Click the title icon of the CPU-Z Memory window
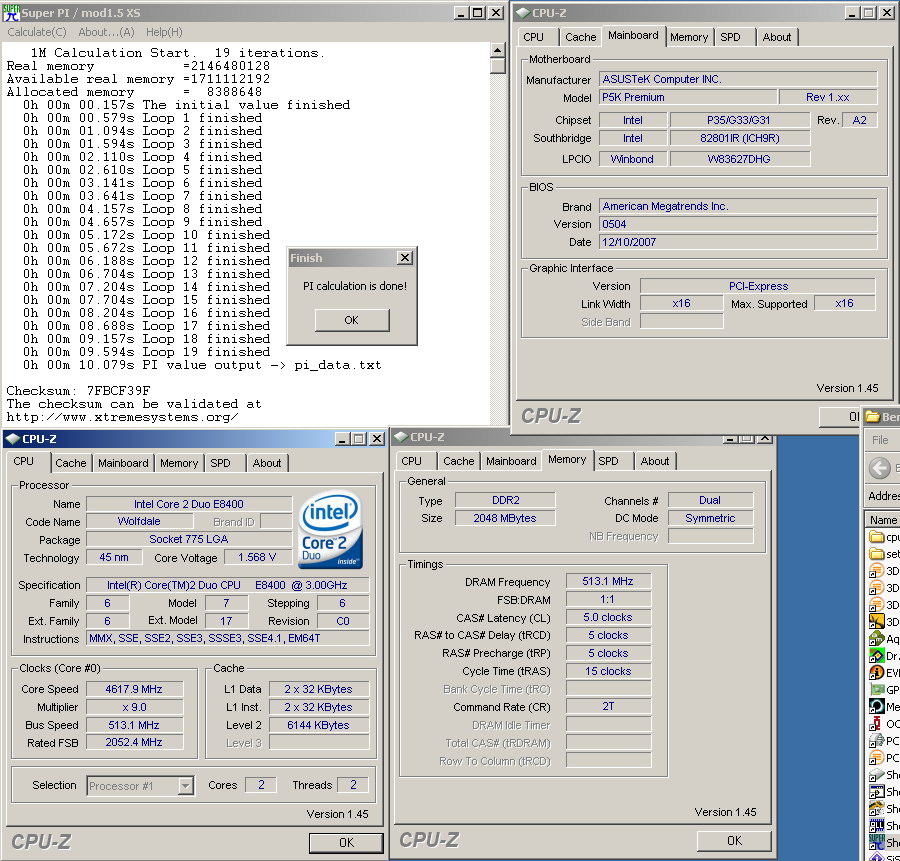Image resolution: width=900 pixels, height=861 pixels. (401, 437)
